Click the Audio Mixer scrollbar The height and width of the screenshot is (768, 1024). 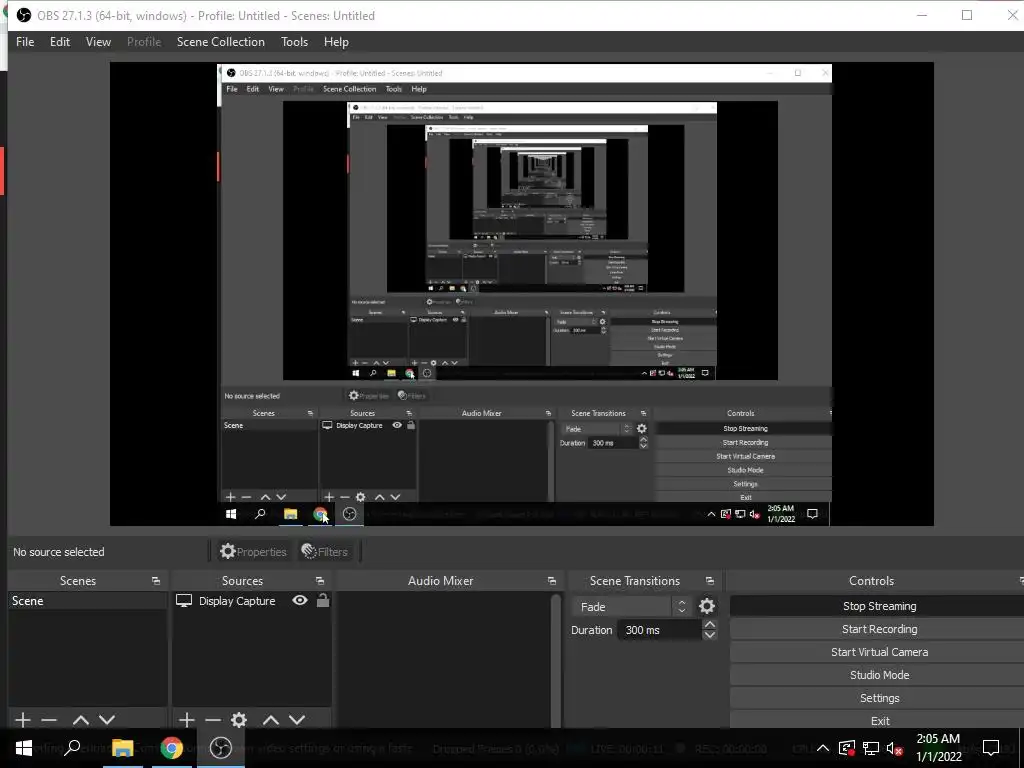pyautogui.click(x=556, y=658)
